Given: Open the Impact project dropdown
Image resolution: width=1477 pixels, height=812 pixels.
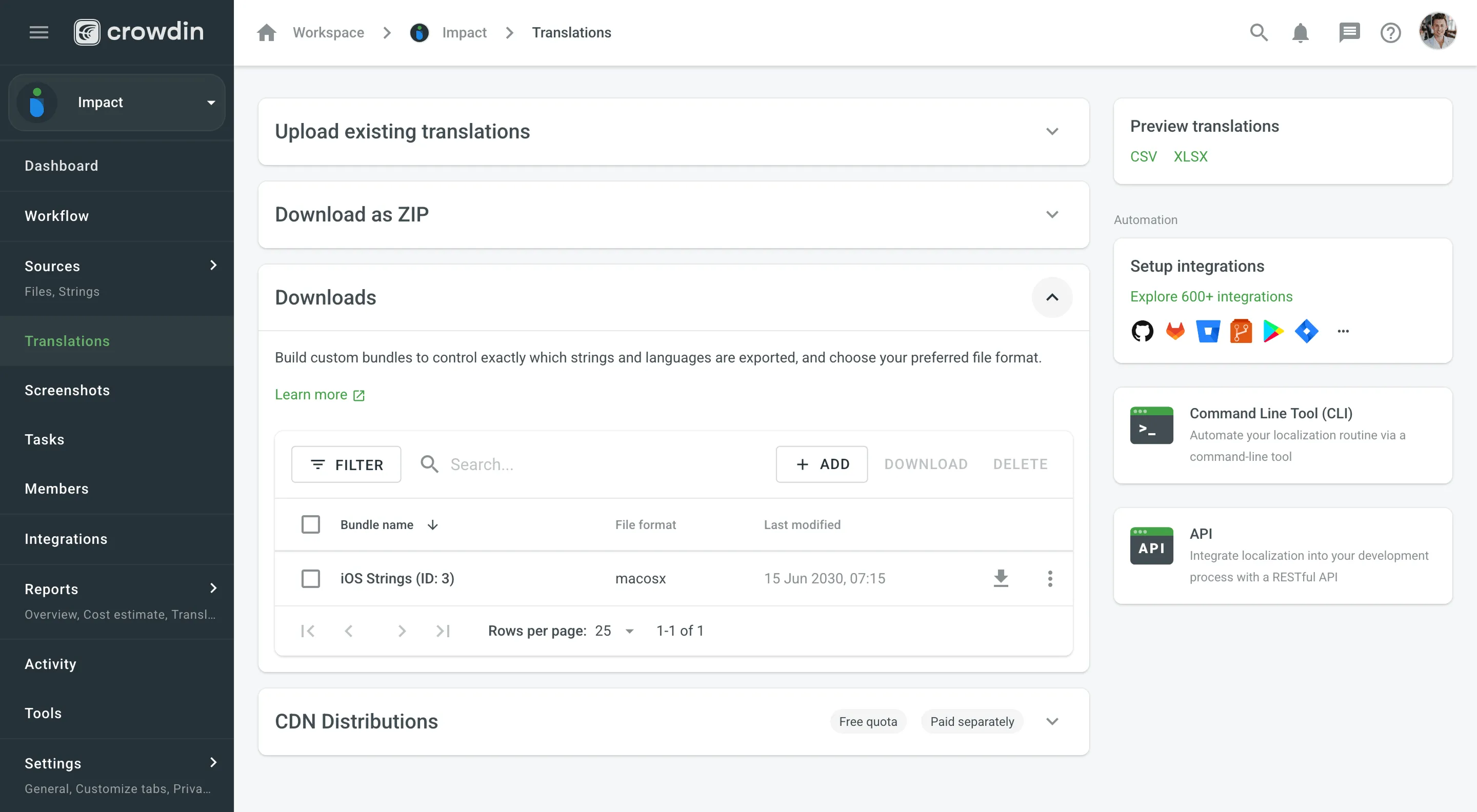Looking at the screenshot, I should point(117,103).
